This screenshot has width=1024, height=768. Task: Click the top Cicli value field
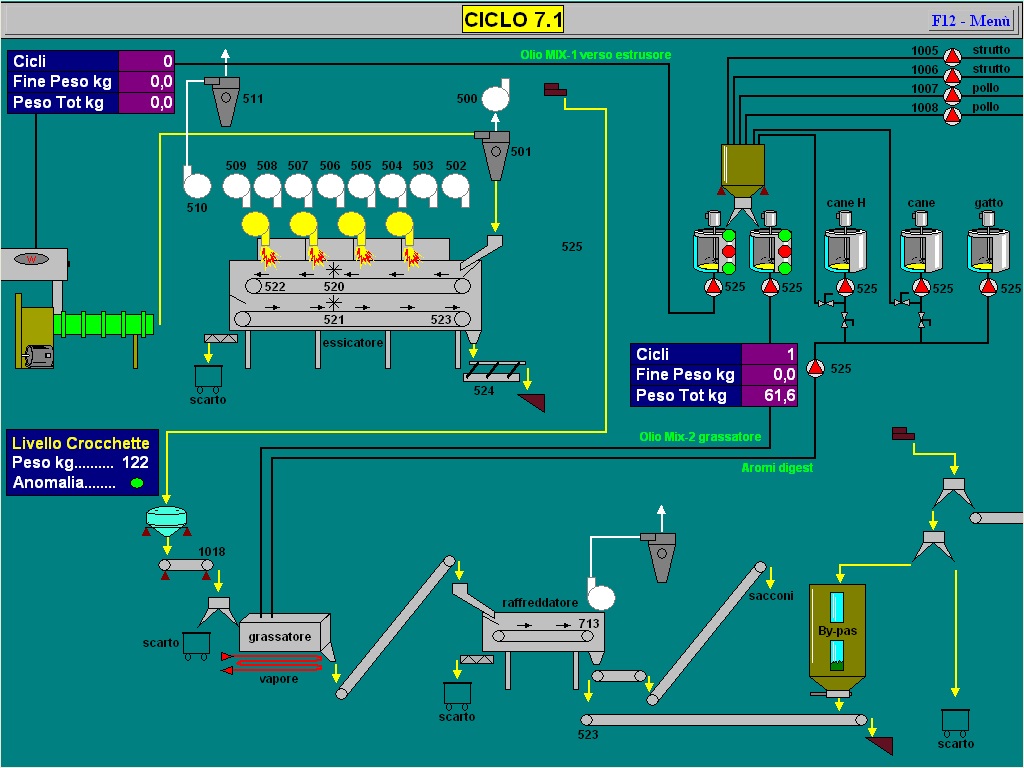146,61
